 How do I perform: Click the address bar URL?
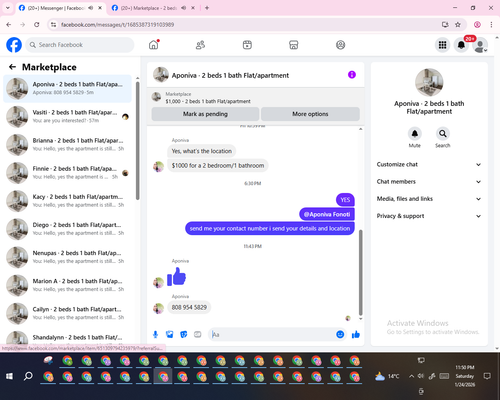[x=117, y=25]
